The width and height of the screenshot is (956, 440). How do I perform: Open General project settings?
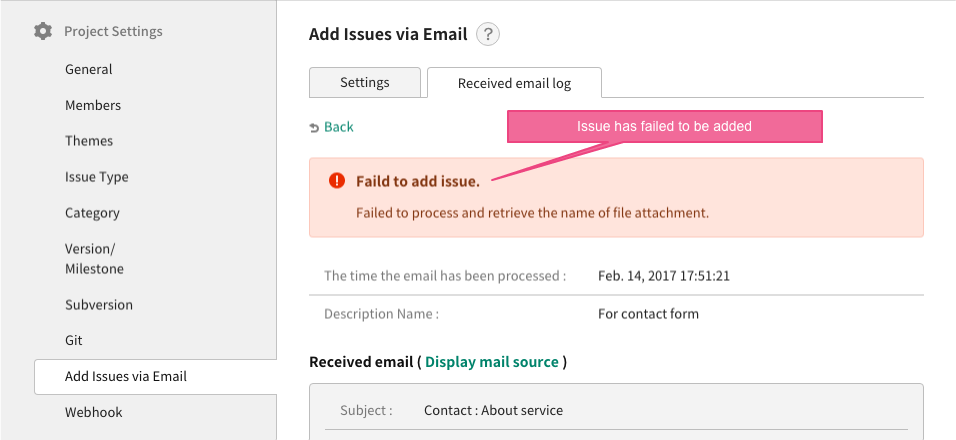coord(88,69)
